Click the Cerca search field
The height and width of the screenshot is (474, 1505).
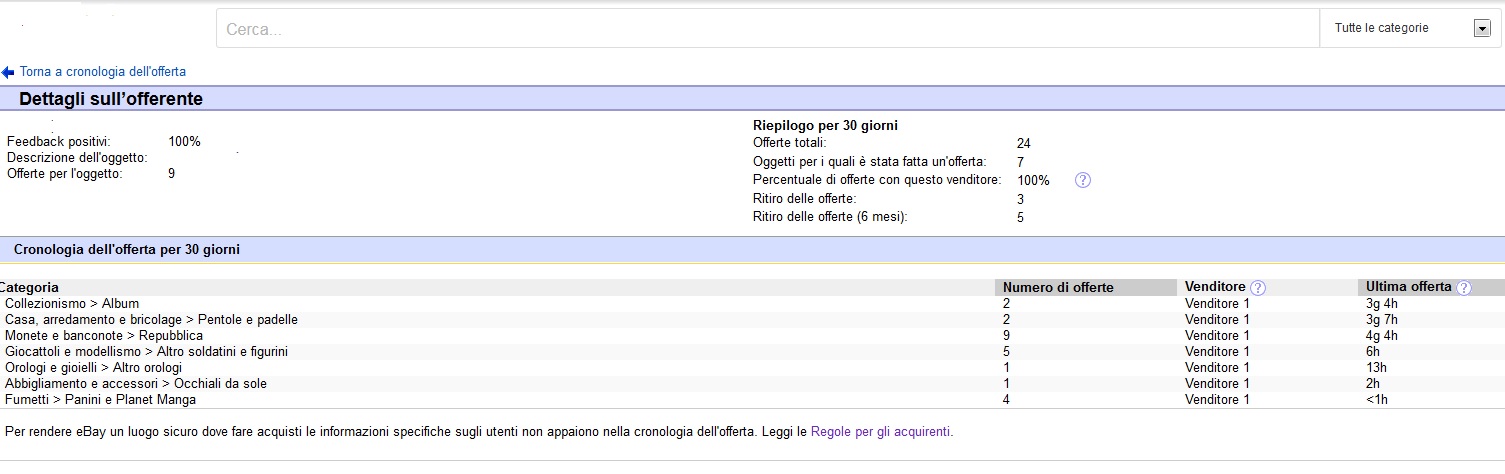coord(767,29)
